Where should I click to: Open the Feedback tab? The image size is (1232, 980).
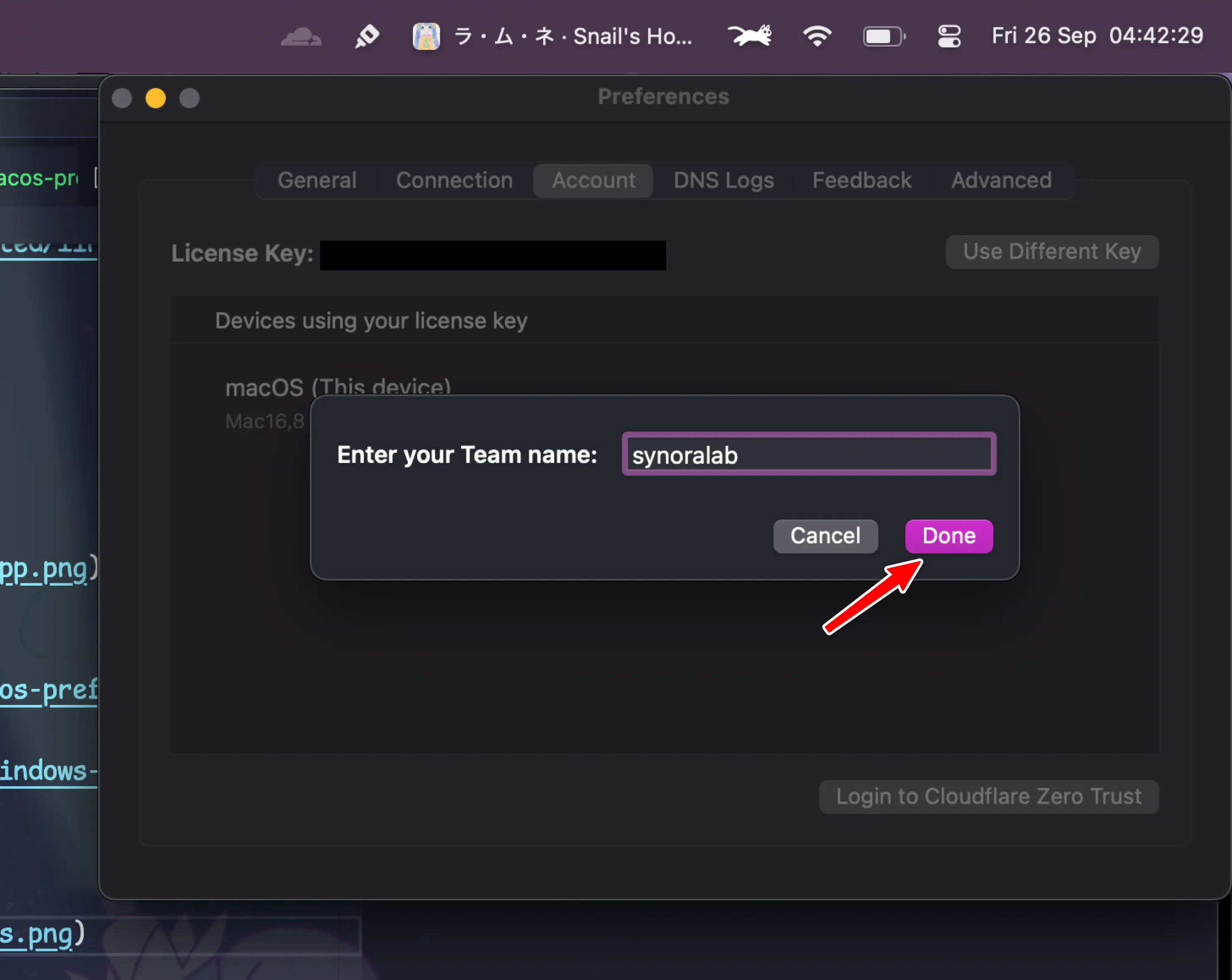click(862, 181)
